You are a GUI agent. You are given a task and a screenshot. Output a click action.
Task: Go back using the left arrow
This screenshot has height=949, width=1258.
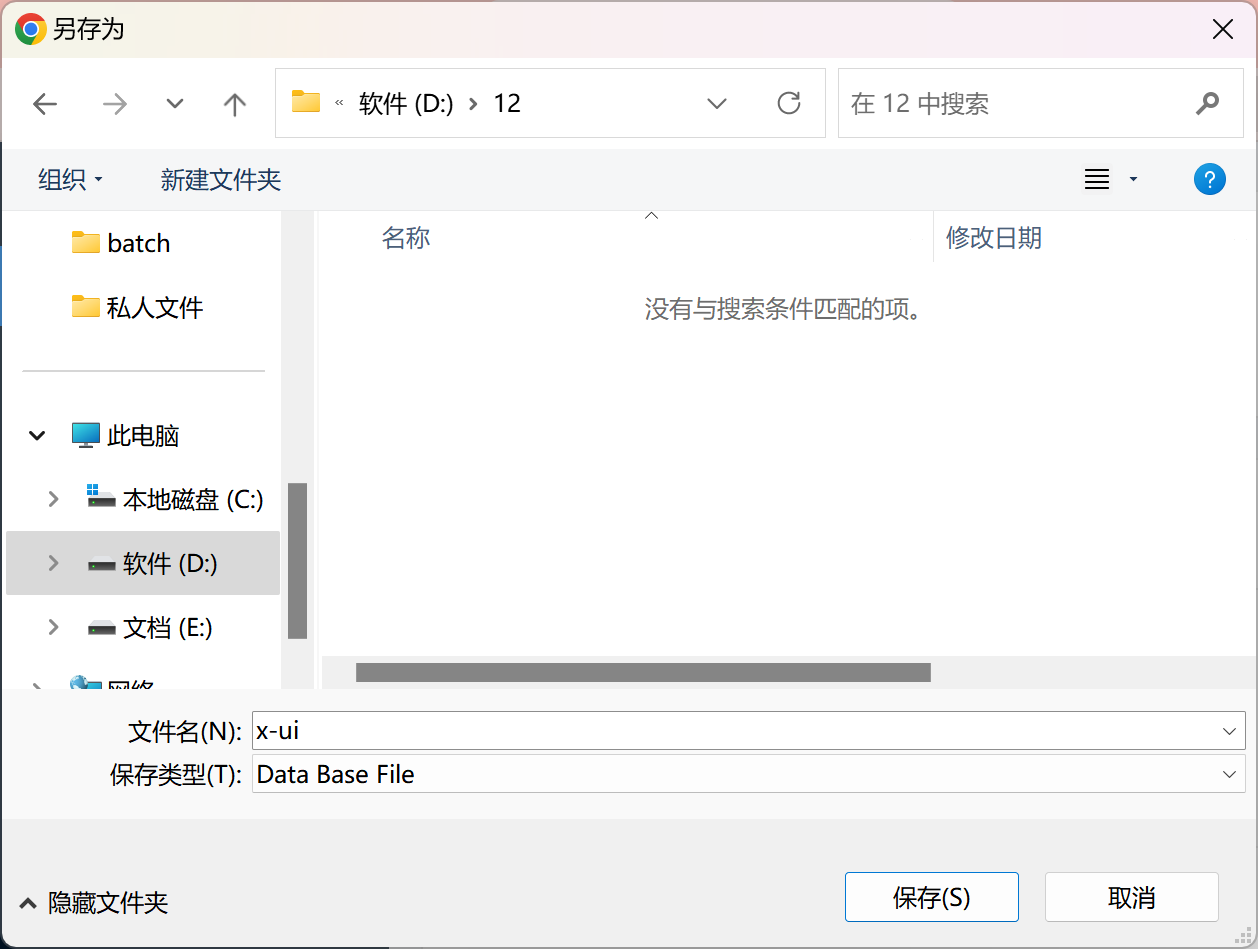(x=45, y=104)
